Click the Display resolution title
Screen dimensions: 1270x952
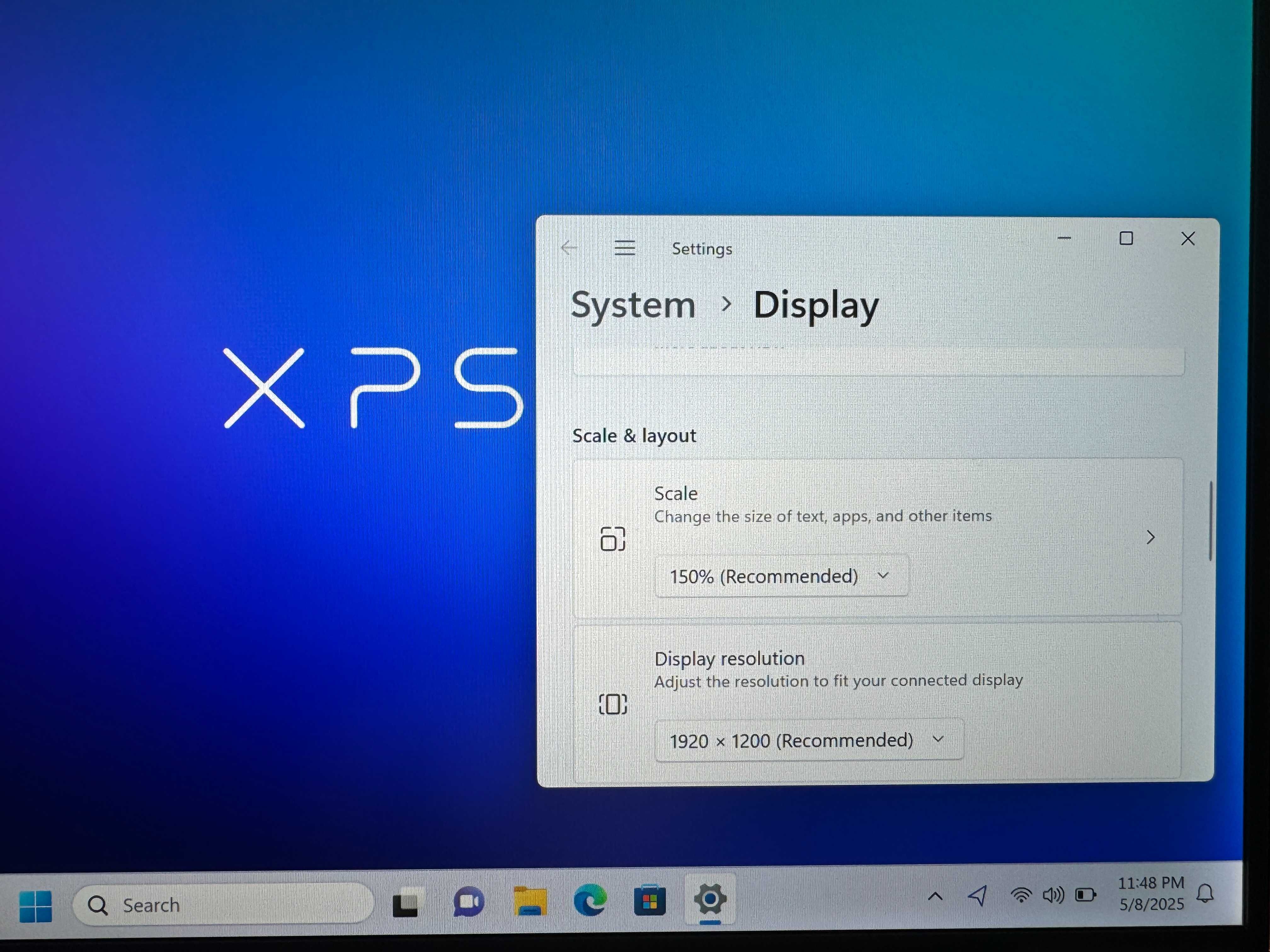click(x=729, y=658)
